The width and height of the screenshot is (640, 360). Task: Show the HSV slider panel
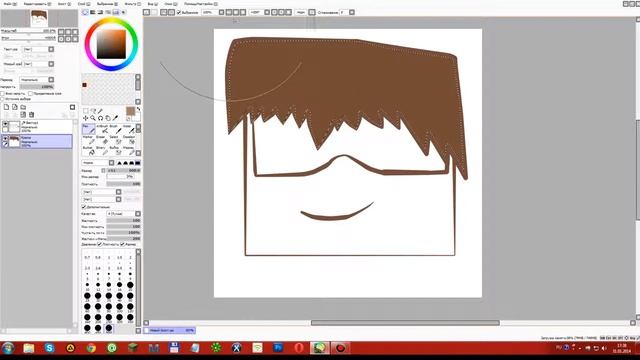pyautogui.click(x=100, y=12)
